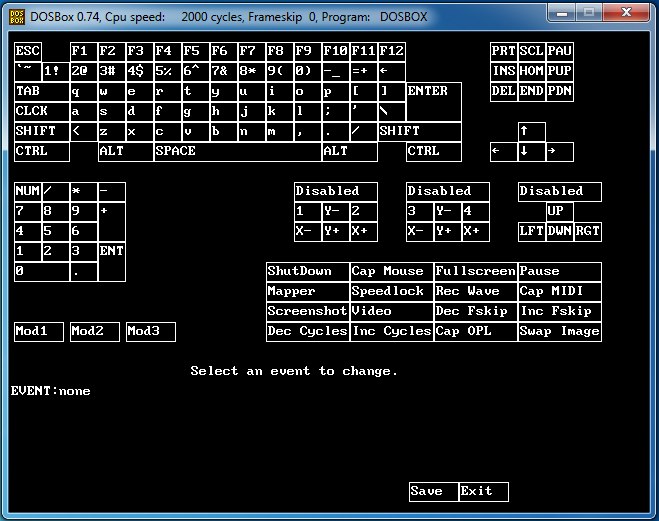659x521 pixels.
Task: Select the down arrow cursor key
Action: (532, 152)
